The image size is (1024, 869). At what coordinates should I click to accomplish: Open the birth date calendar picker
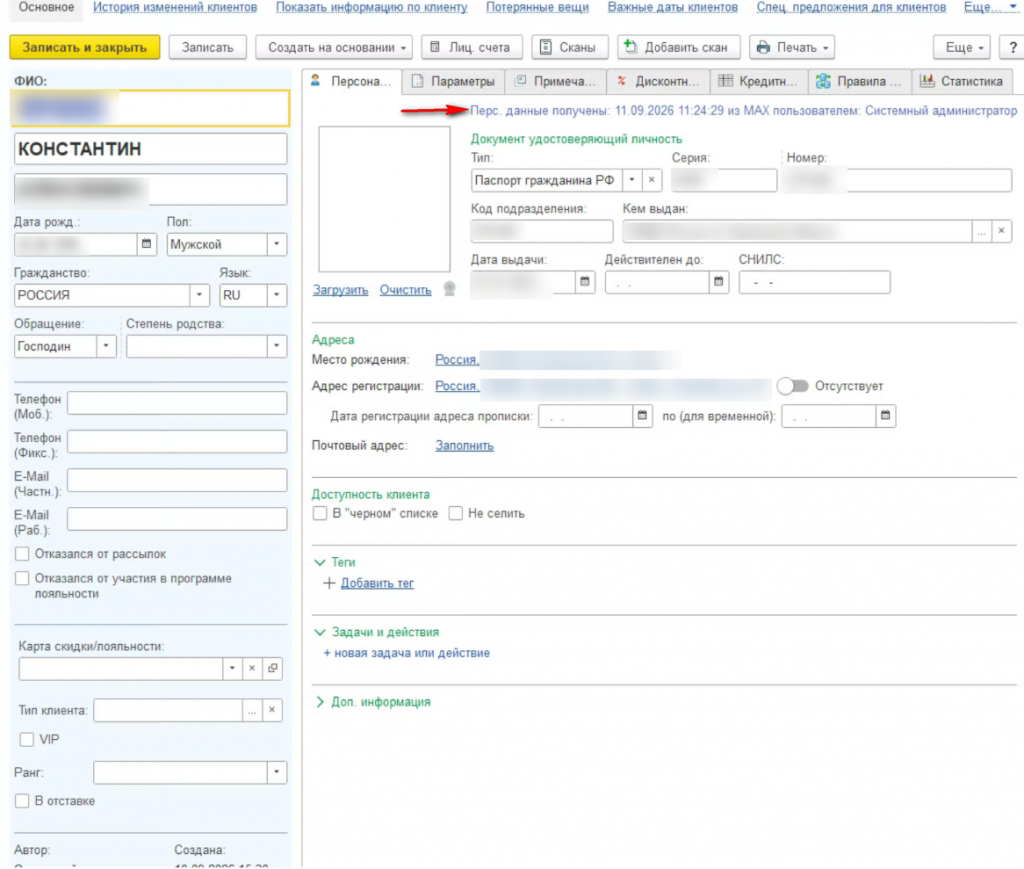146,244
